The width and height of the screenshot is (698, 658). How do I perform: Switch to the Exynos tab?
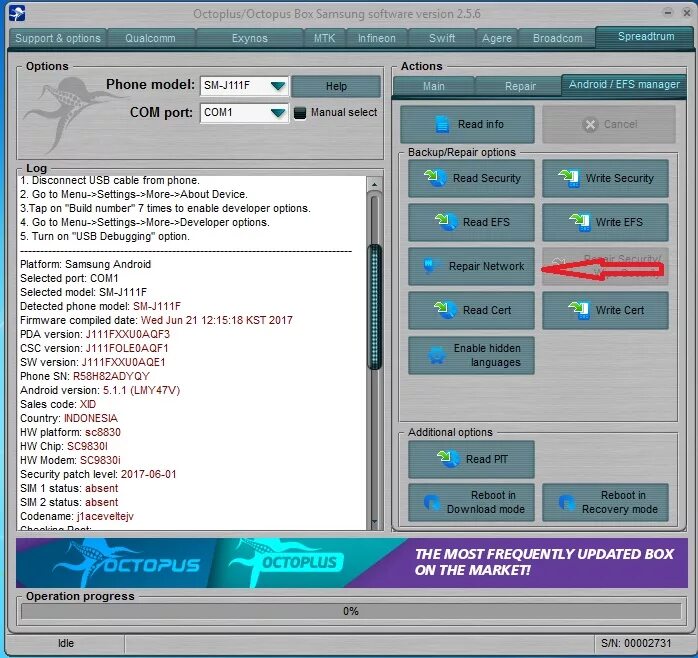(x=250, y=38)
